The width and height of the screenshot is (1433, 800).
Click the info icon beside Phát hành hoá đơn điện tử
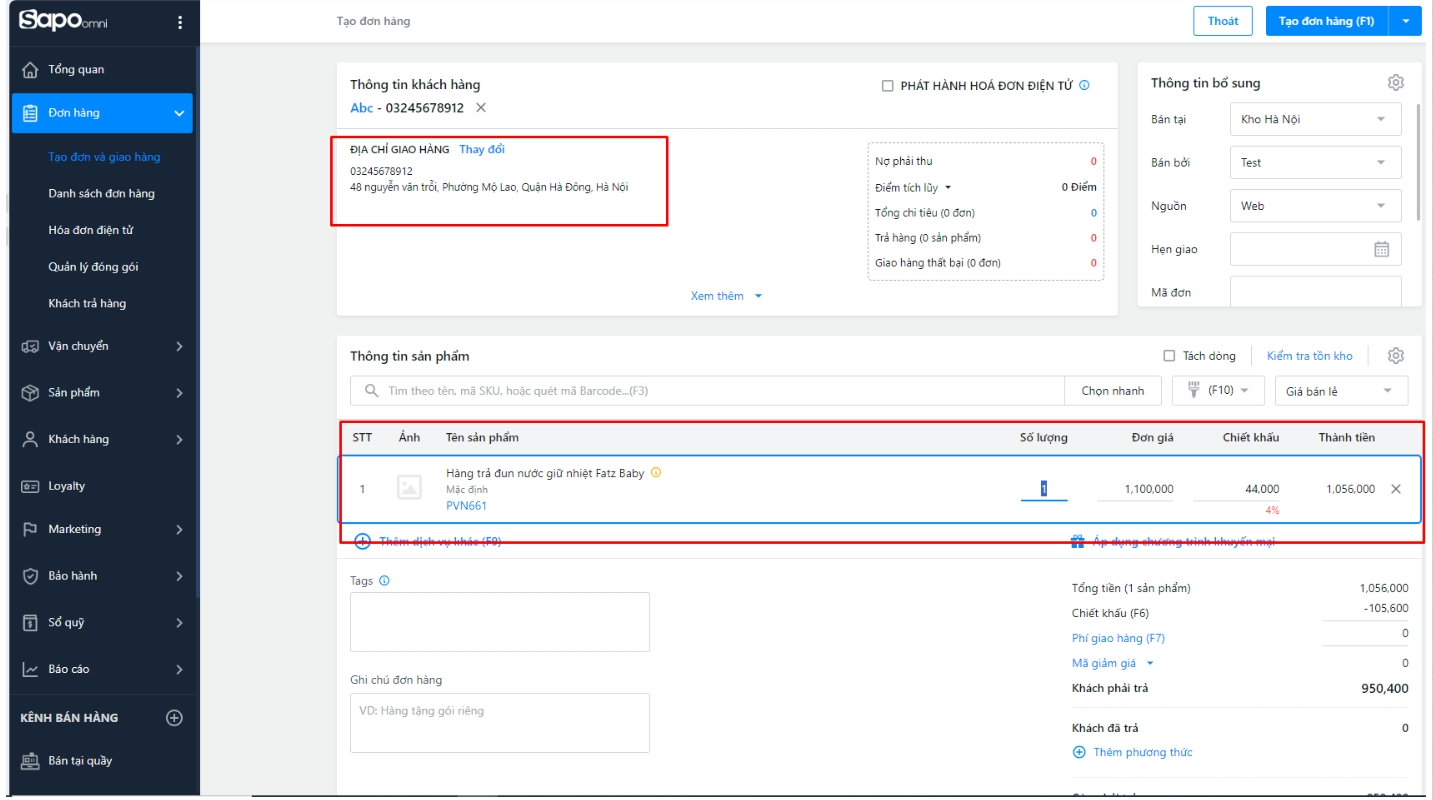tap(1084, 86)
